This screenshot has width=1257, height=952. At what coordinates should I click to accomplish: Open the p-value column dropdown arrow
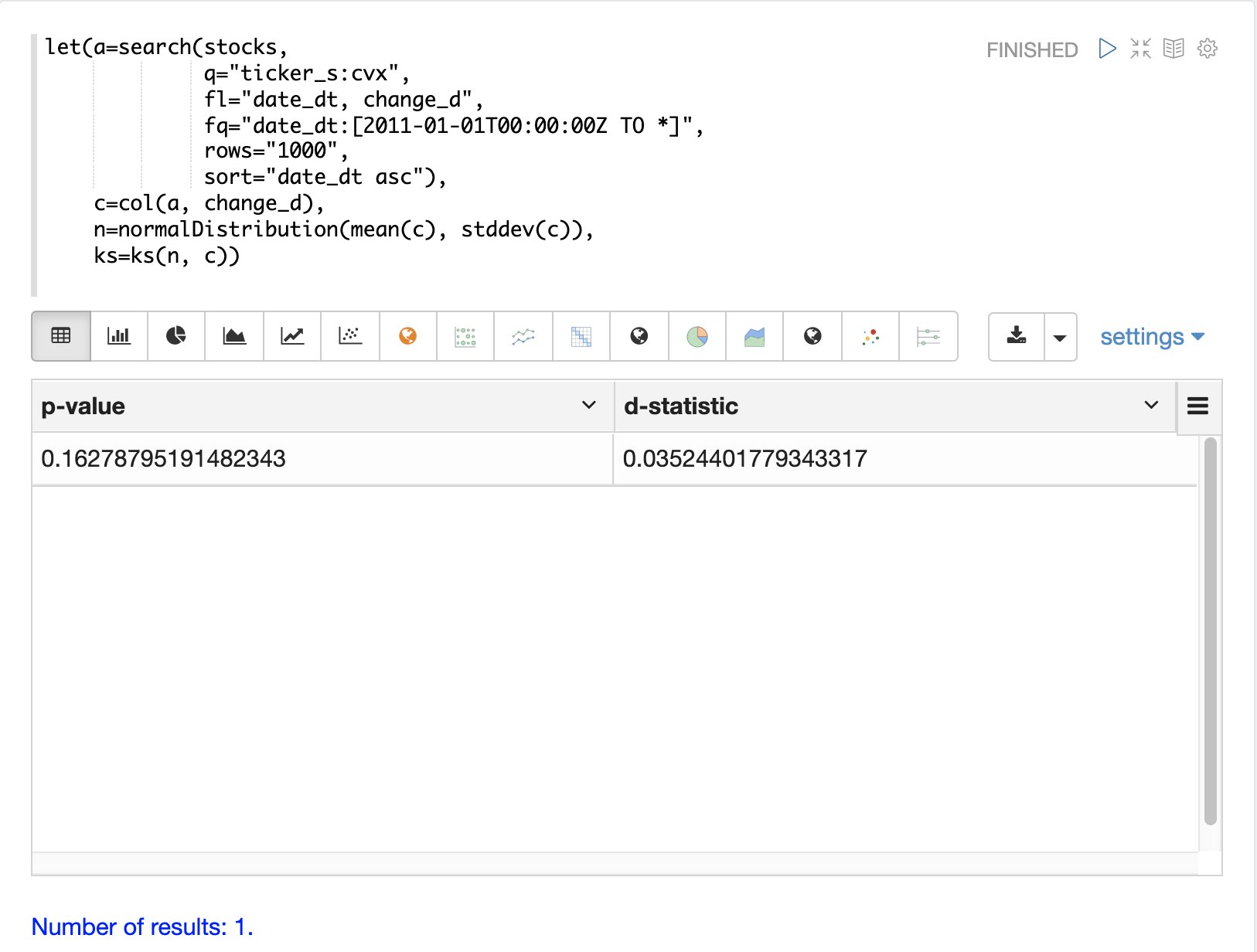[x=589, y=406]
